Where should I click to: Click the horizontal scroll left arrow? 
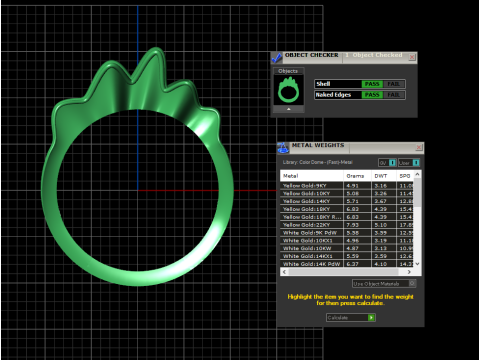pyautogui.click(x=284, y=272)
